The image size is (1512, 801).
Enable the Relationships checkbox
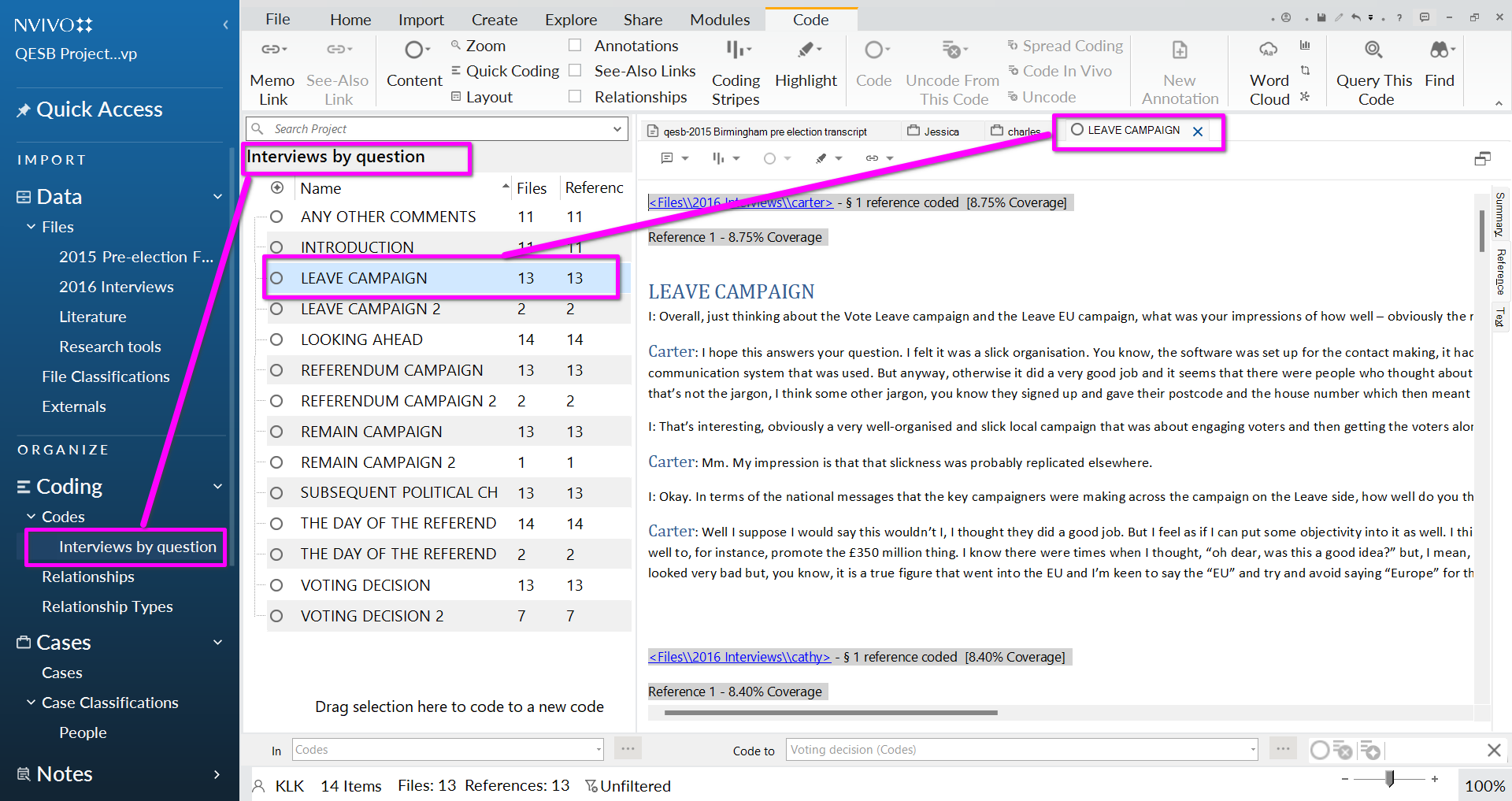(575, 97)
